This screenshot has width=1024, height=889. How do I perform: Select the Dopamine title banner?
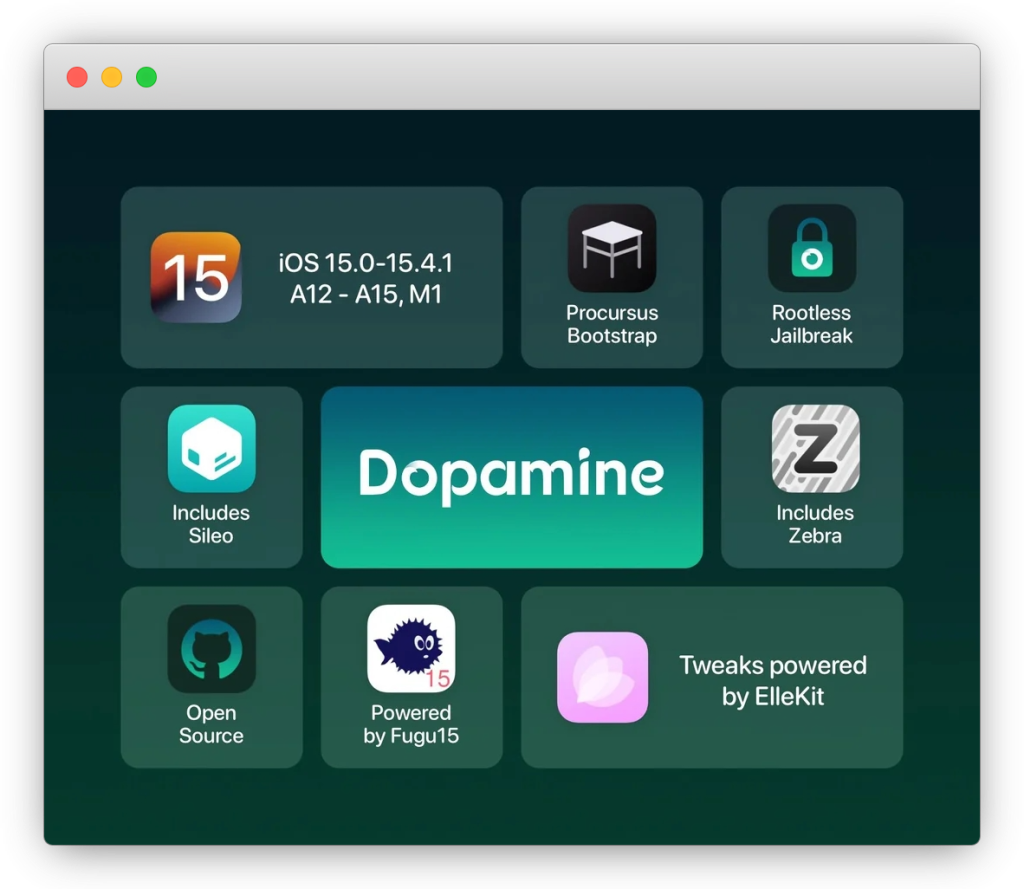click(x=512, y=477)
